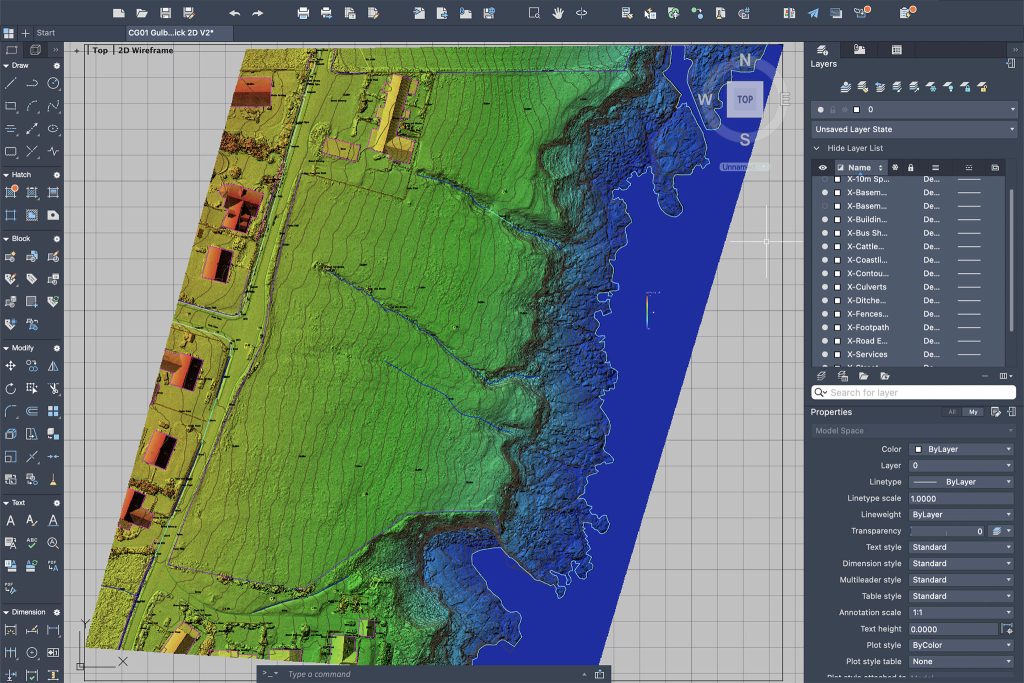Toggle visibility of the X-Culverts layer
This screenshot has width=1024, height=683.
pos(825,287)
